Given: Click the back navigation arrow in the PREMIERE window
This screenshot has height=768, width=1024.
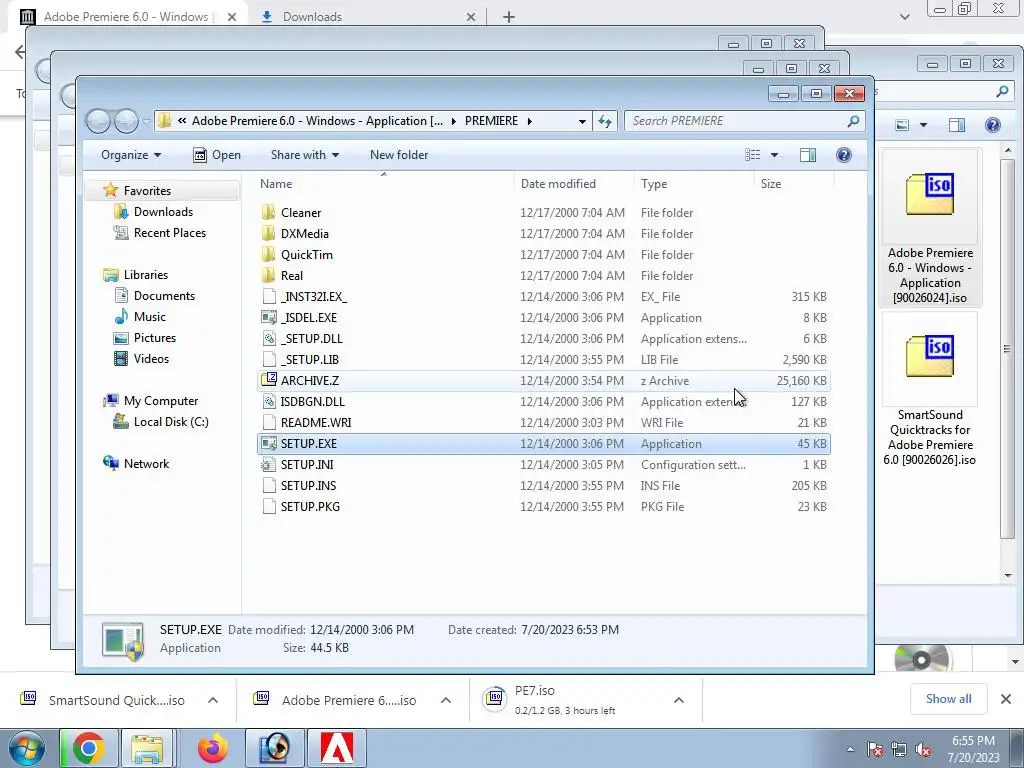Looking at the screenshot, I should click(x=98, y=121).
